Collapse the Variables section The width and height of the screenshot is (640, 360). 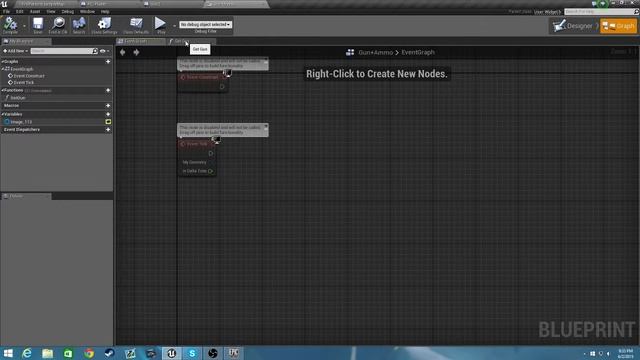tap(2, 114)
